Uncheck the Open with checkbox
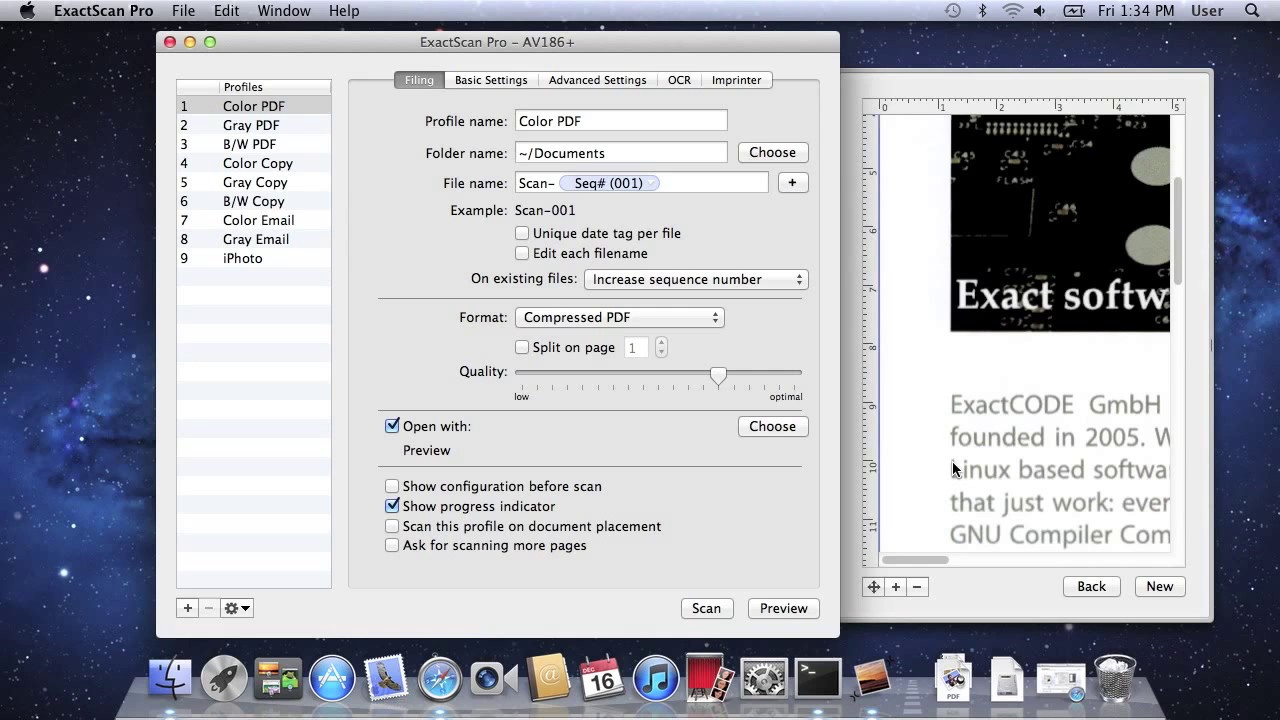Screen dimensions: 1280x720 click(392, 426)
